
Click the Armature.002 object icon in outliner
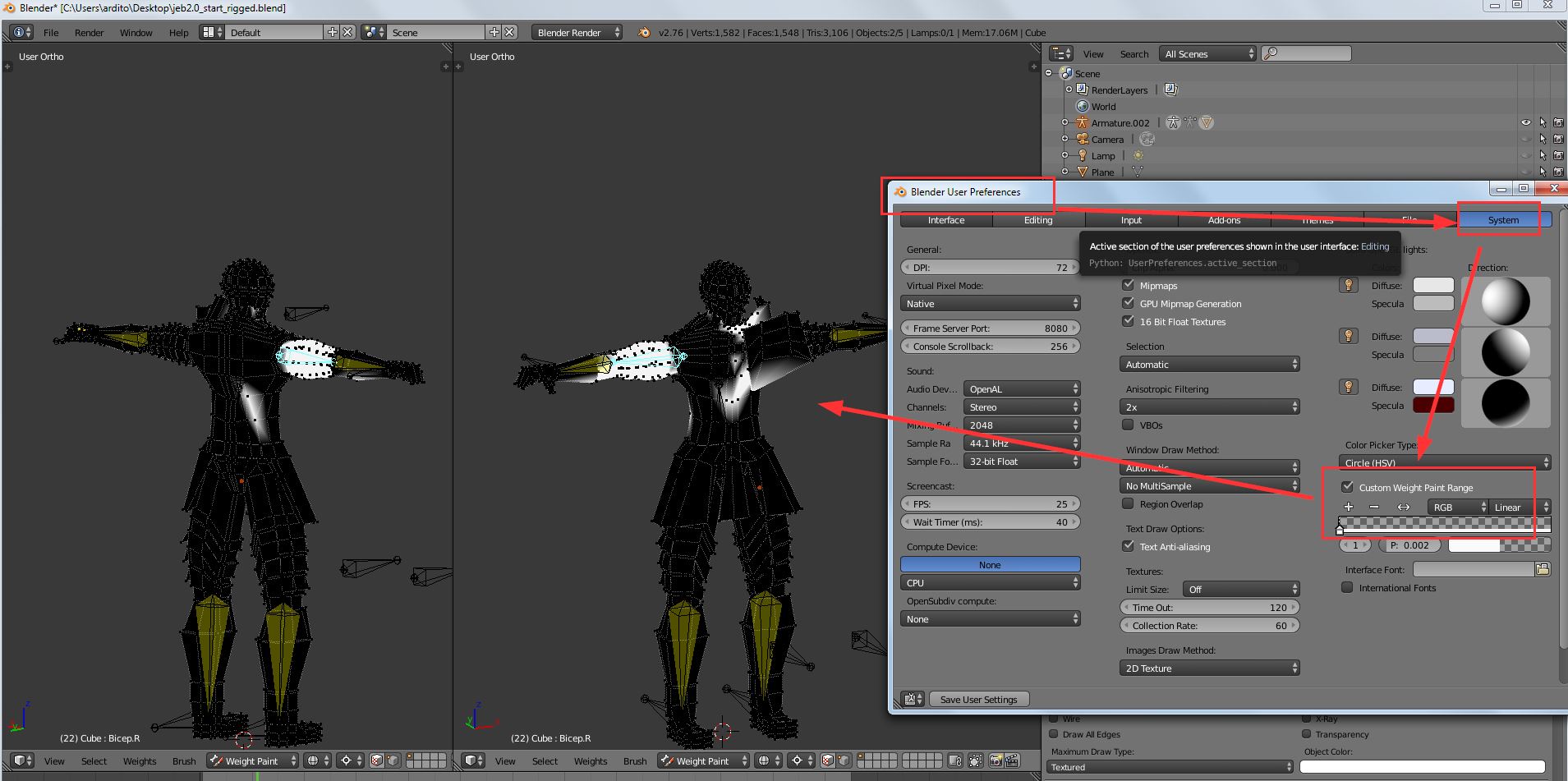[x=1083, y=122]
